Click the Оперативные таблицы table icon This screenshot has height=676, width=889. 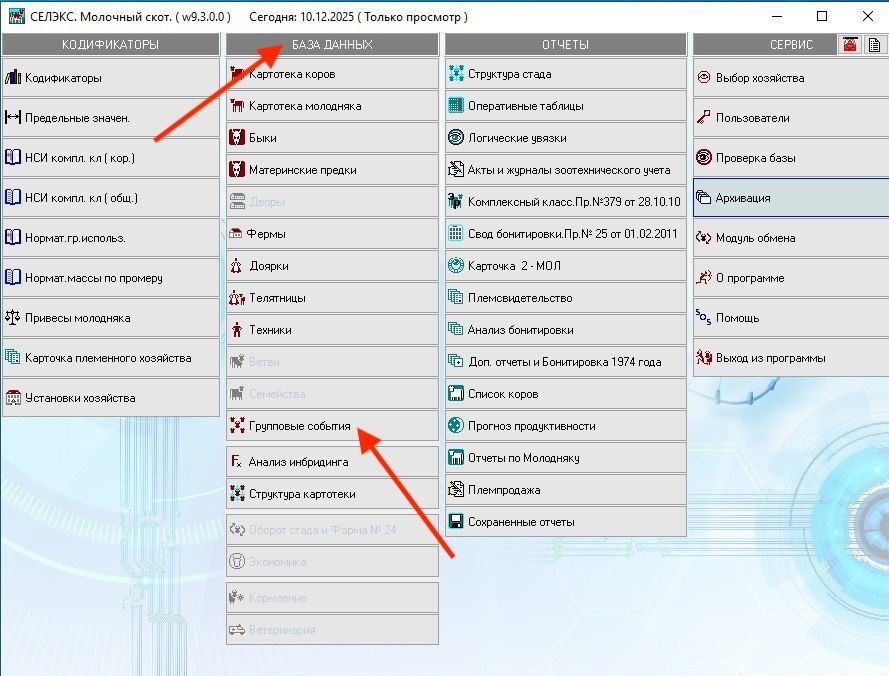456,105
